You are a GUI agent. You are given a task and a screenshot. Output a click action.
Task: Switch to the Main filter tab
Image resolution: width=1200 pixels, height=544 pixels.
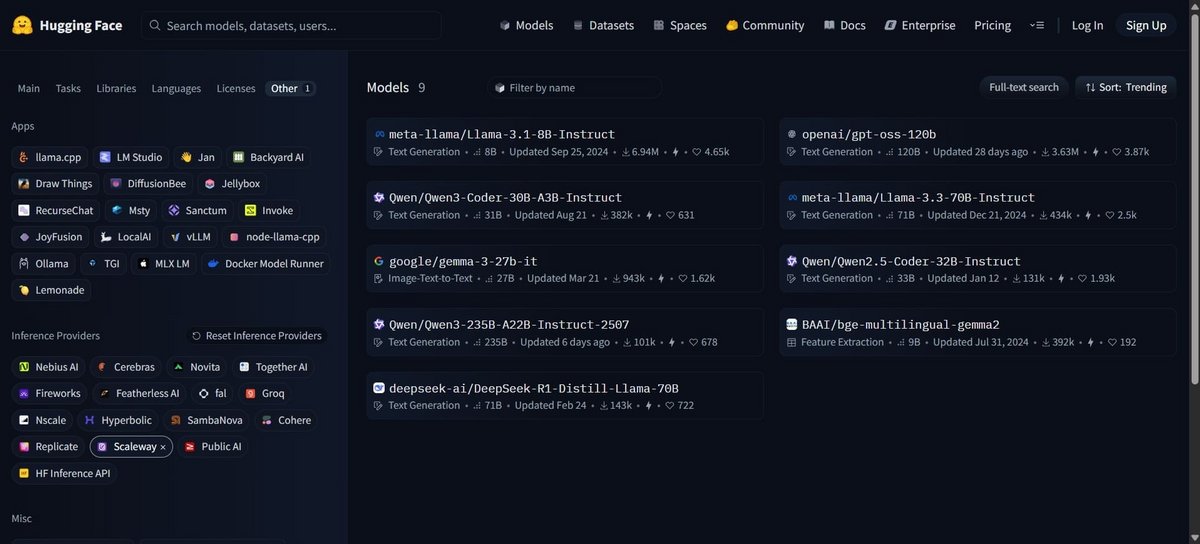29,88
